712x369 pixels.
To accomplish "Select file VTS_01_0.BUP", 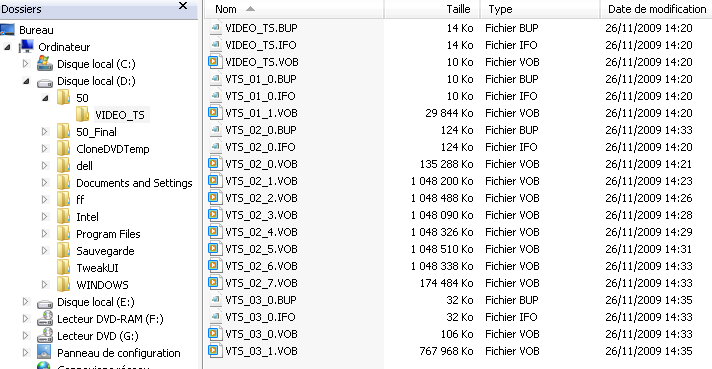I will click(261, 79).
